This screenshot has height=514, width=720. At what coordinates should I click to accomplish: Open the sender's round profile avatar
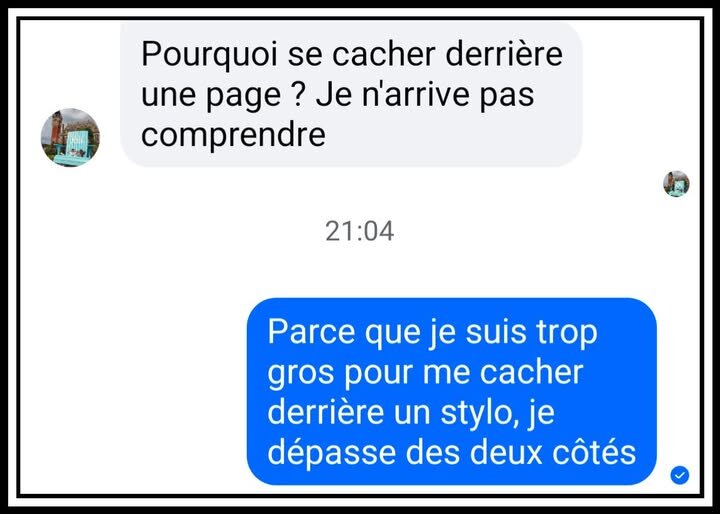coord(70,137)
